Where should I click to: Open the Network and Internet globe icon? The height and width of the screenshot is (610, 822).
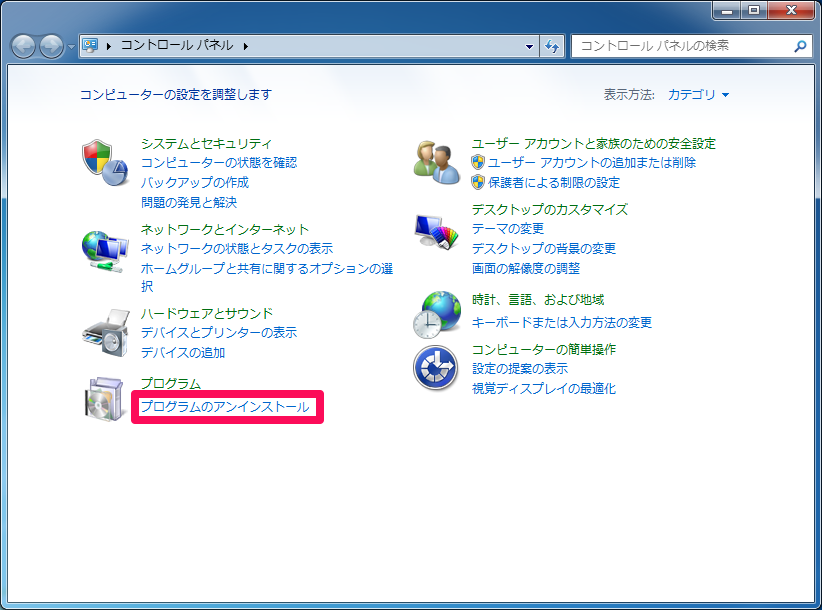[x=105, y=250]
